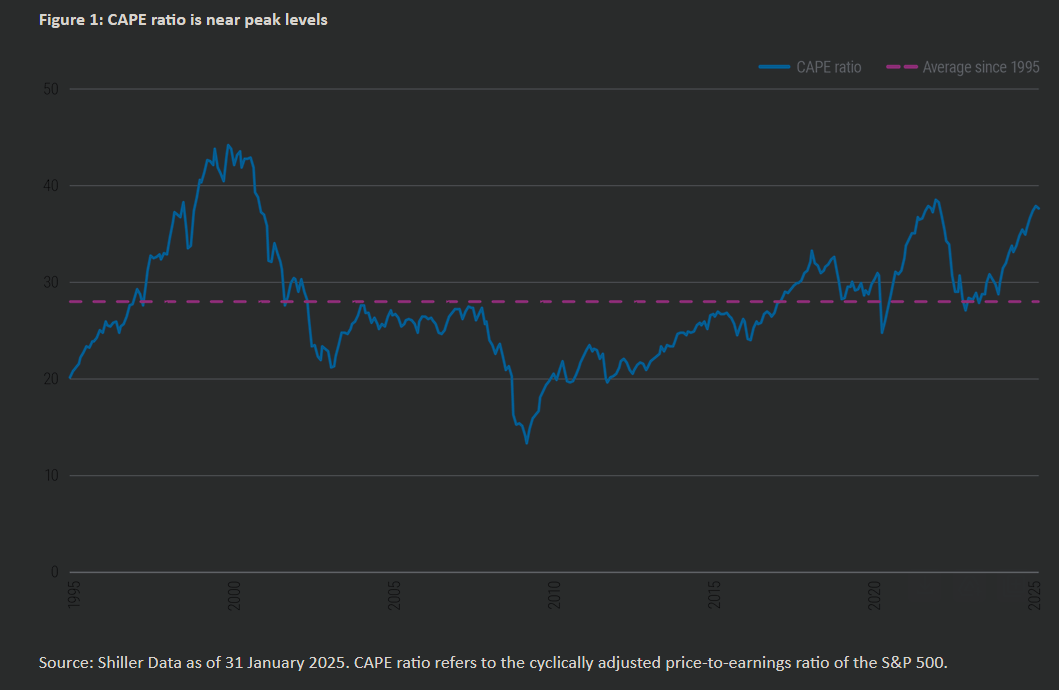Select the 2020 x-axis year label
This screenshot has width=1059, height=690.
(875, 593)
